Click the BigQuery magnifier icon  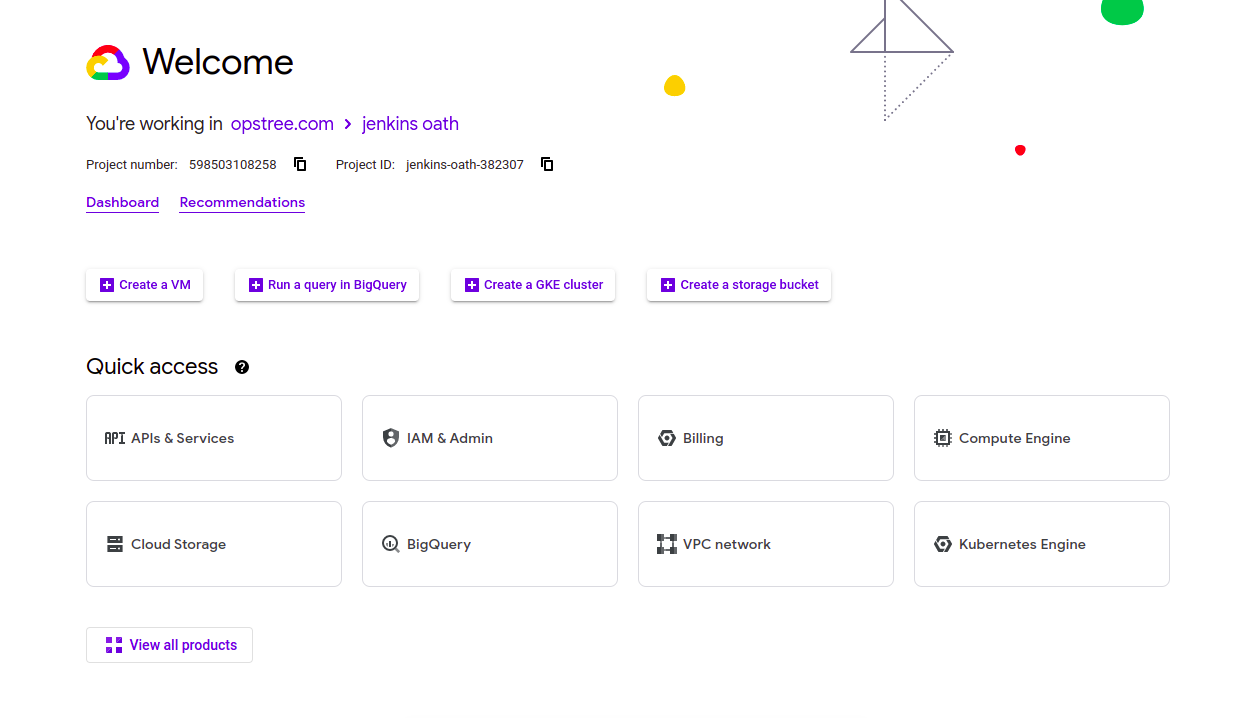(x=391, y=544)
